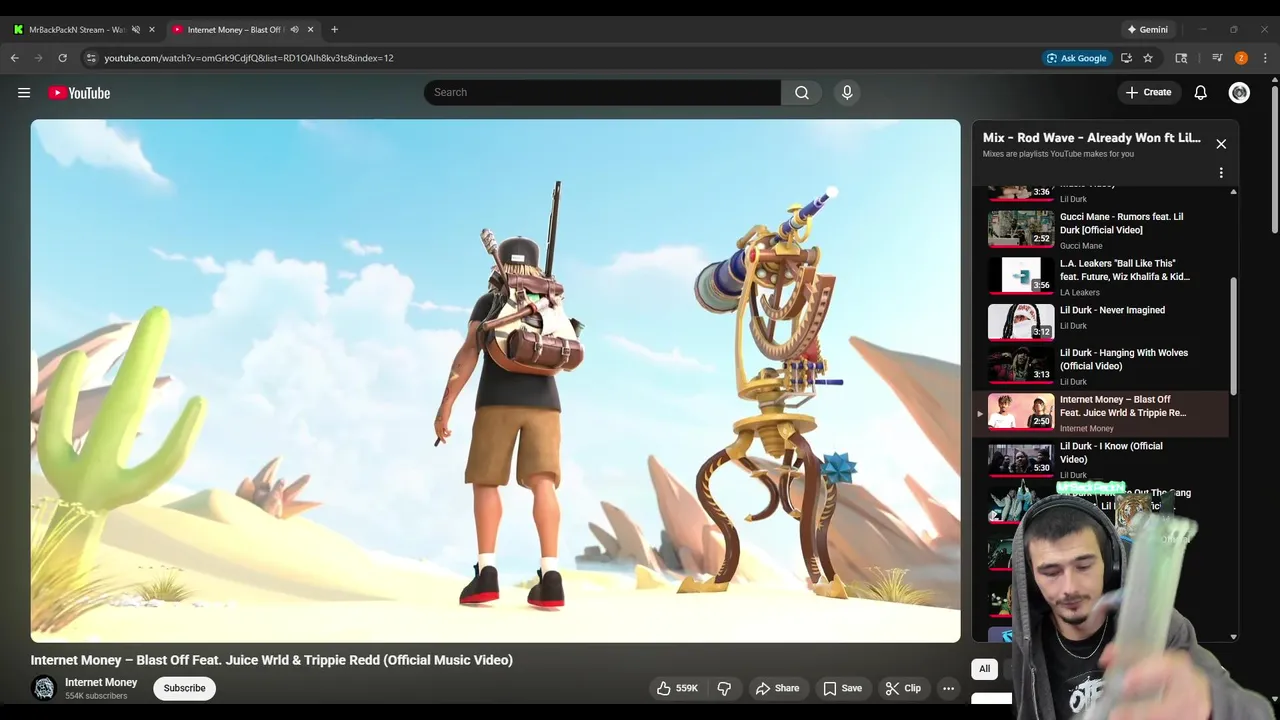Open a new browser tab
The height and width of the screenshot is (720, 1280).
(334, 30)
